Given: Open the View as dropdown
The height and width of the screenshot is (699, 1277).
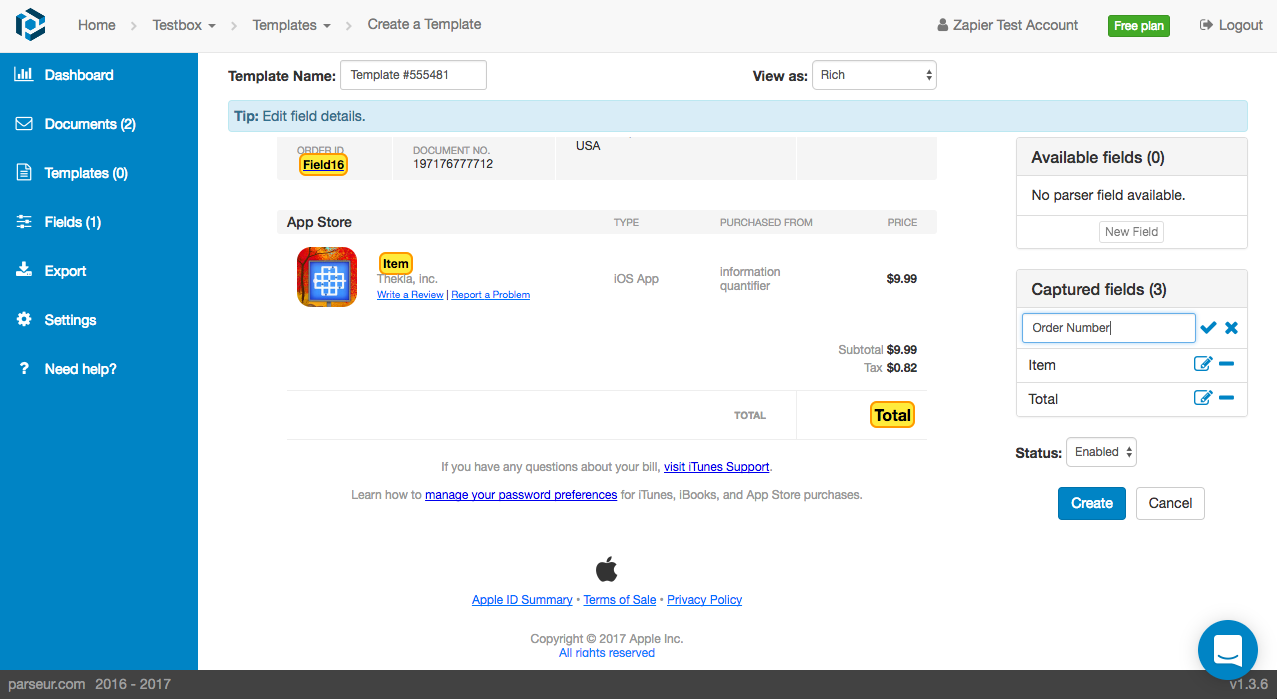Looking at the screenshot, I should pyautogui.click(x=874, y=75).
